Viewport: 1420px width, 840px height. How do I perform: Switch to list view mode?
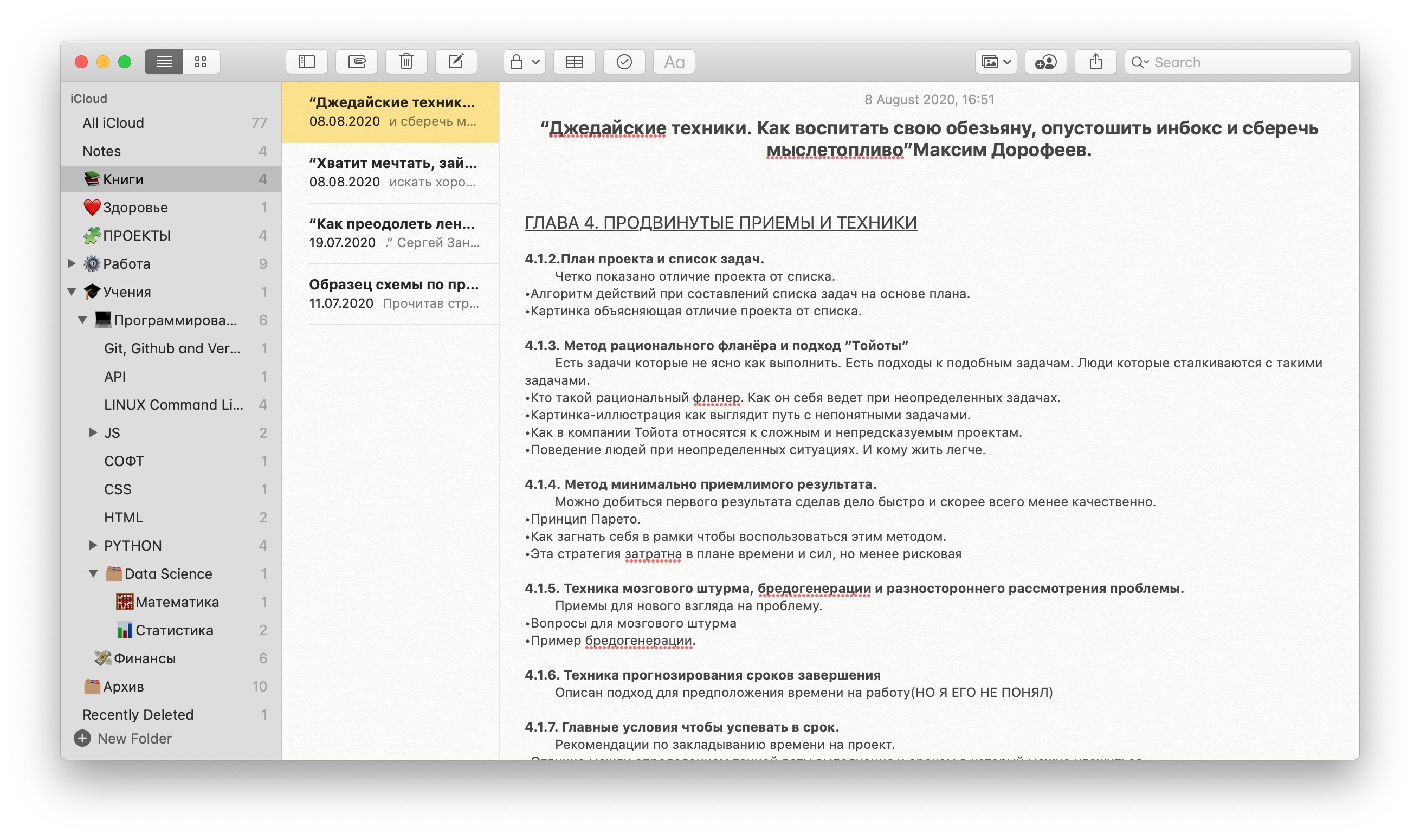click(x=164, y=62)
